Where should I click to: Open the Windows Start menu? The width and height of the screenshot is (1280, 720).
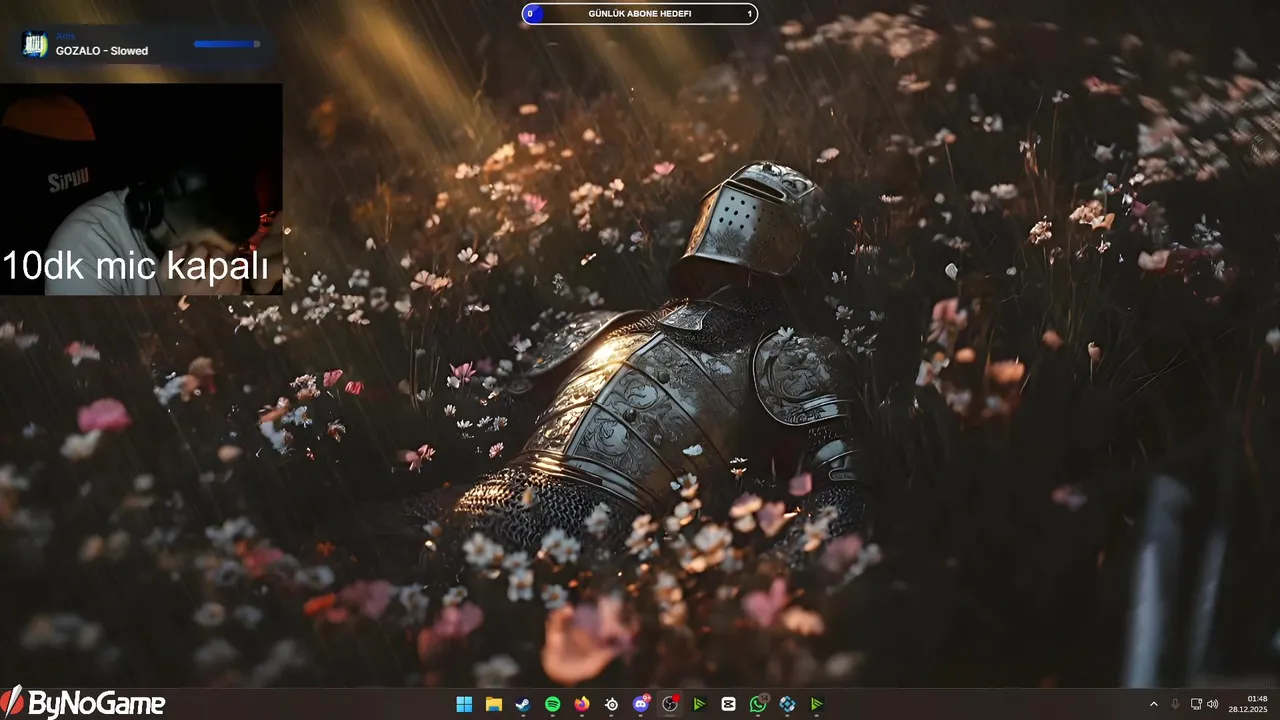464,704
